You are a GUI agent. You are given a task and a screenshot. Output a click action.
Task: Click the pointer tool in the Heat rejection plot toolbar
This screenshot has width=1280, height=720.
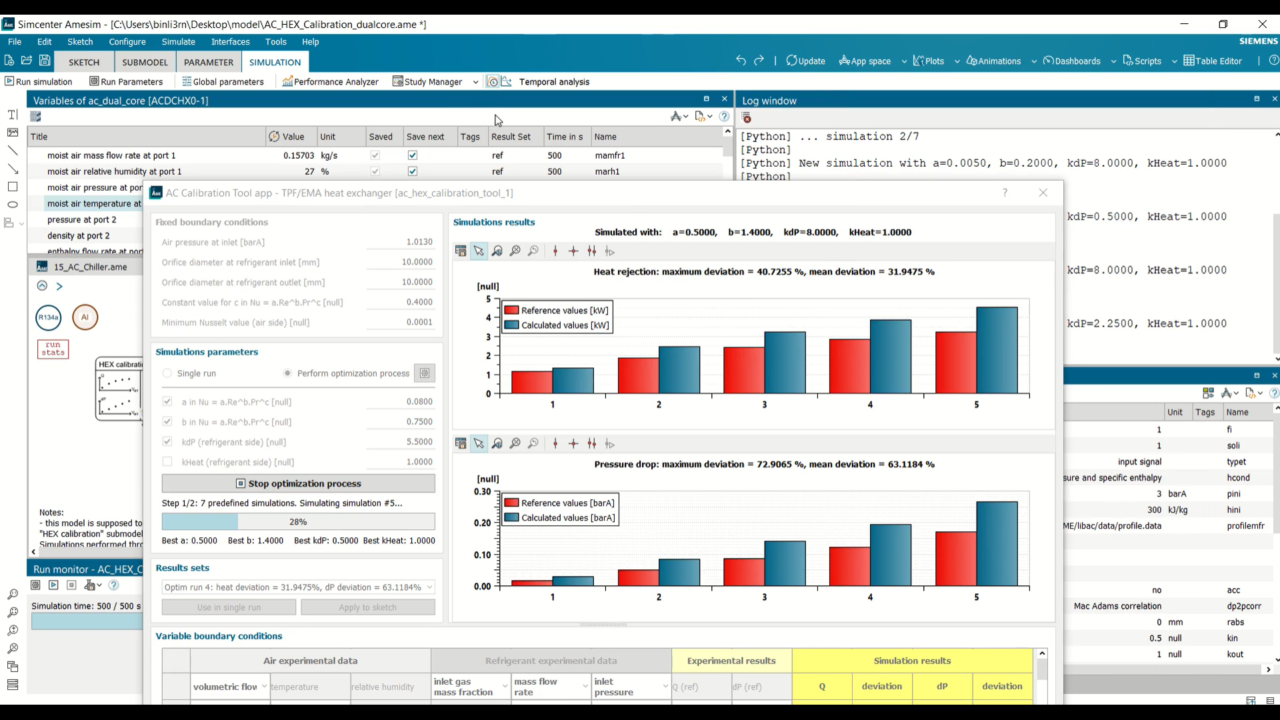[x=479, y=251]
